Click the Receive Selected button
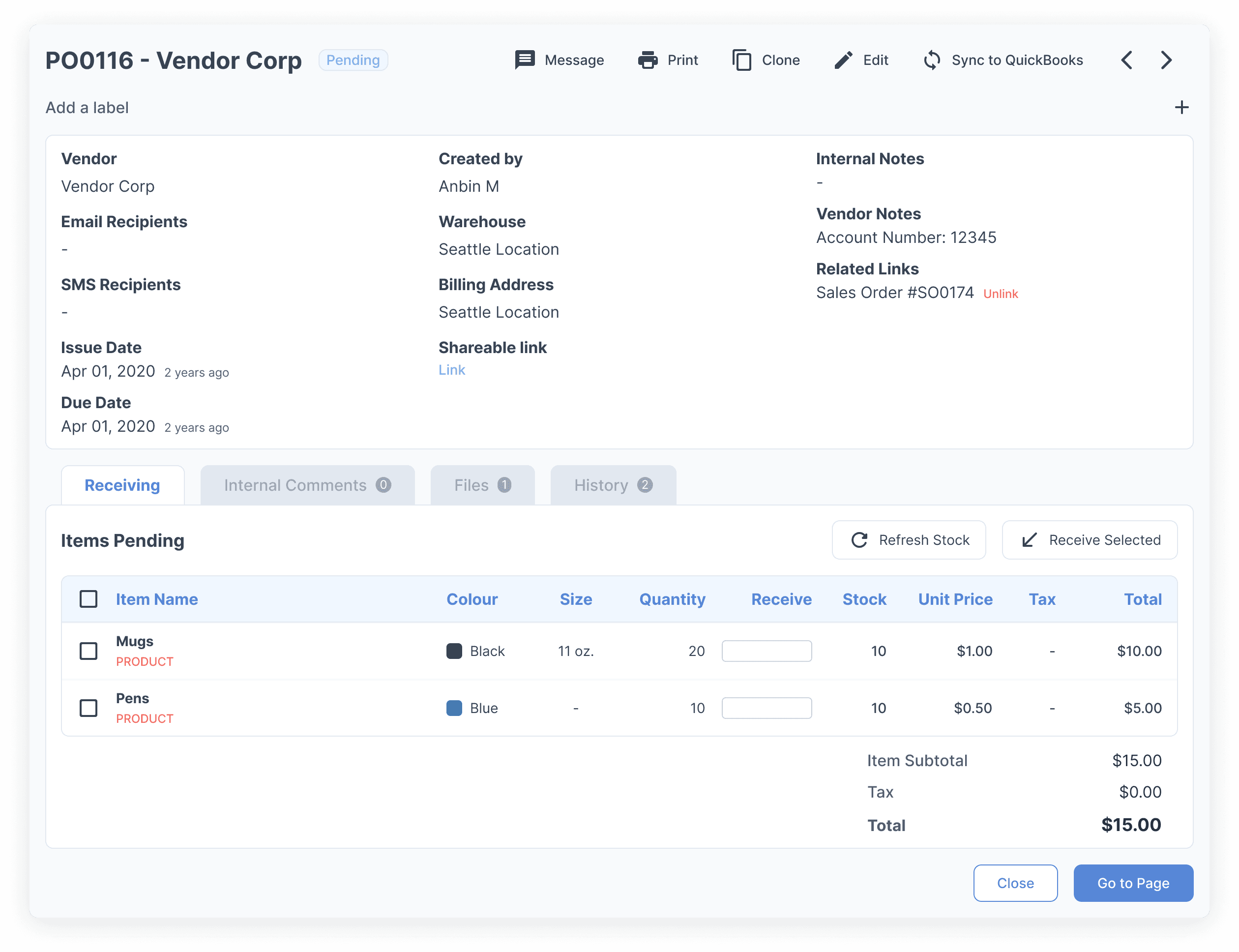Screen dimensions: 1239x952 [1090, 540]
